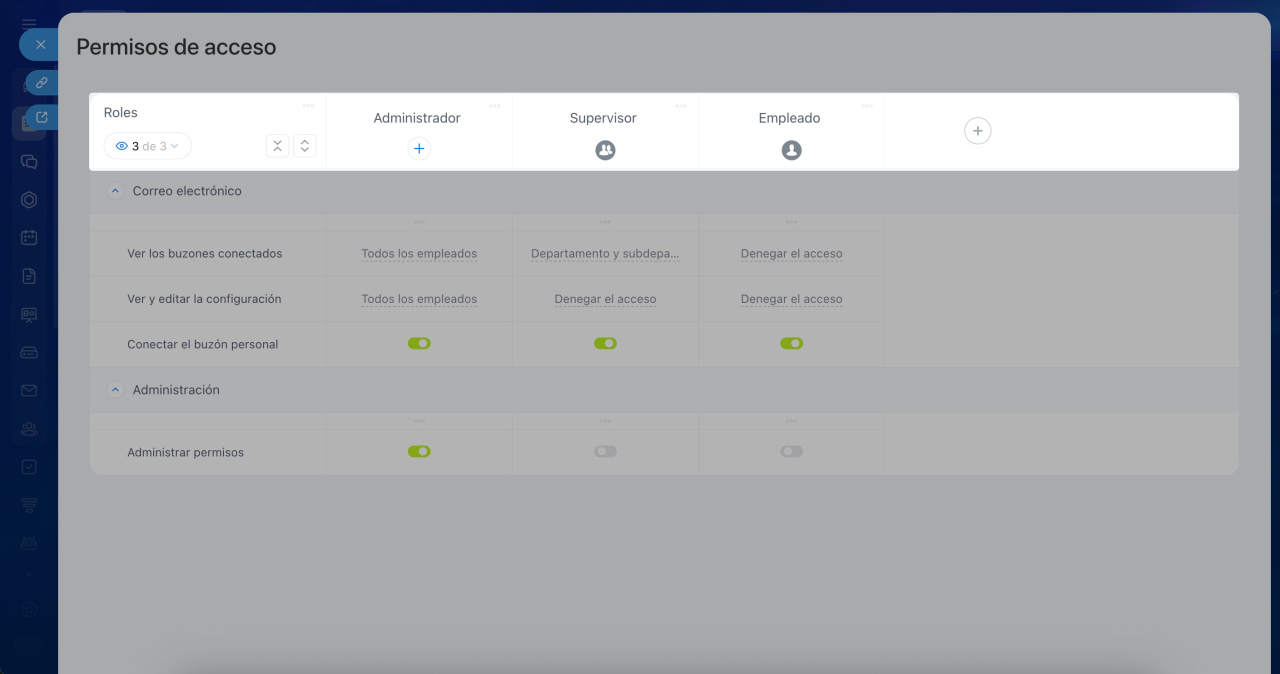Add a new role column

977,131
